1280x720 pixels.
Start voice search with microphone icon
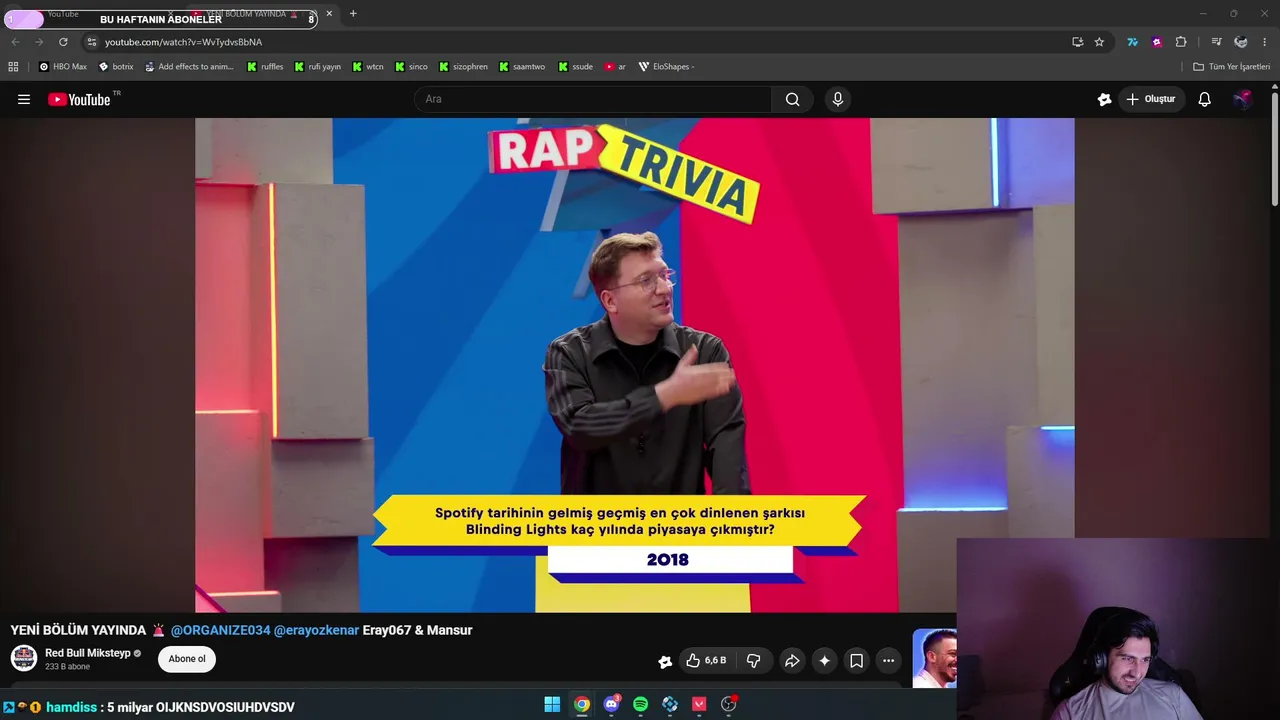tap(838, 99)
